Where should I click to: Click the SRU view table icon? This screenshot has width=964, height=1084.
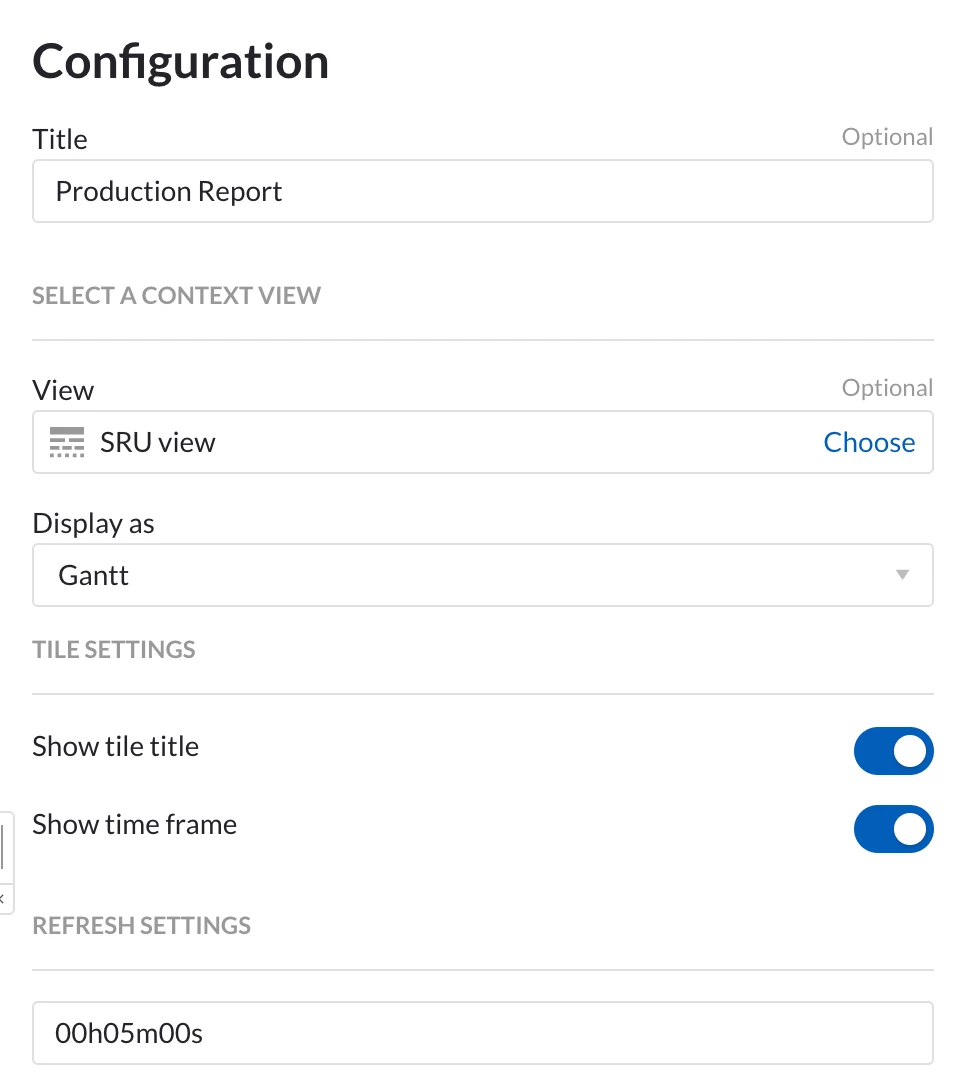click(67, 442)
